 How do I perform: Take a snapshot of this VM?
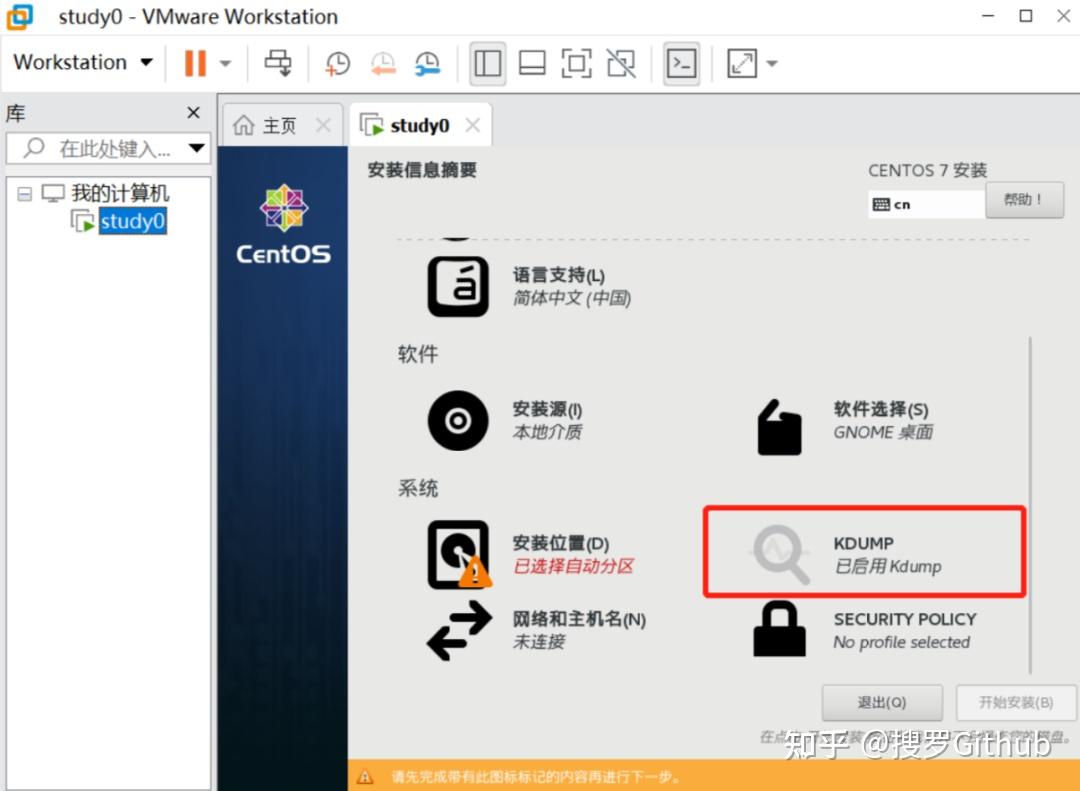coord(338,63)
